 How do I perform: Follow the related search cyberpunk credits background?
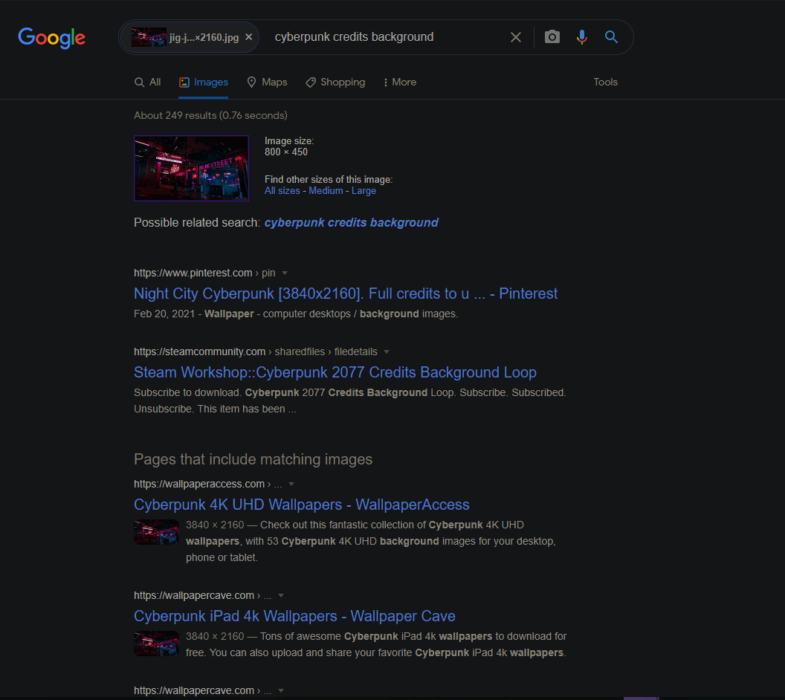click(x=351, y=223)
